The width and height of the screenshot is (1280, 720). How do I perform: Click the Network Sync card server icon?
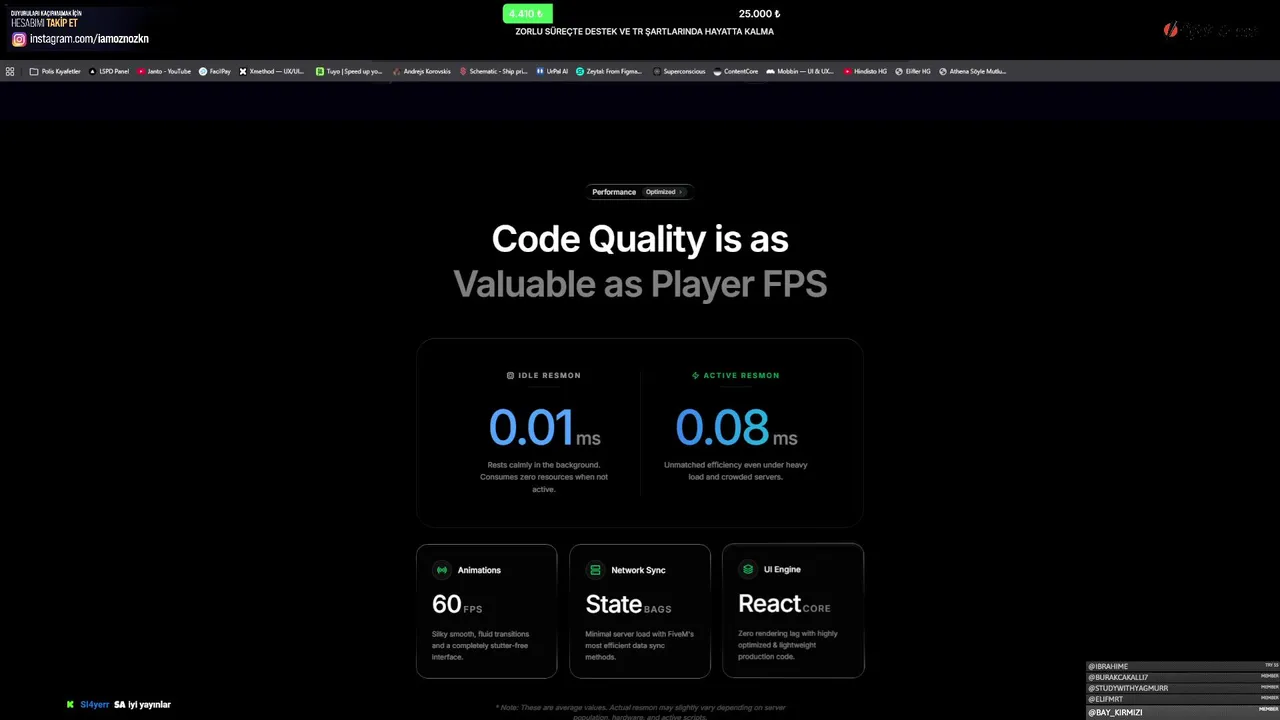595,570
